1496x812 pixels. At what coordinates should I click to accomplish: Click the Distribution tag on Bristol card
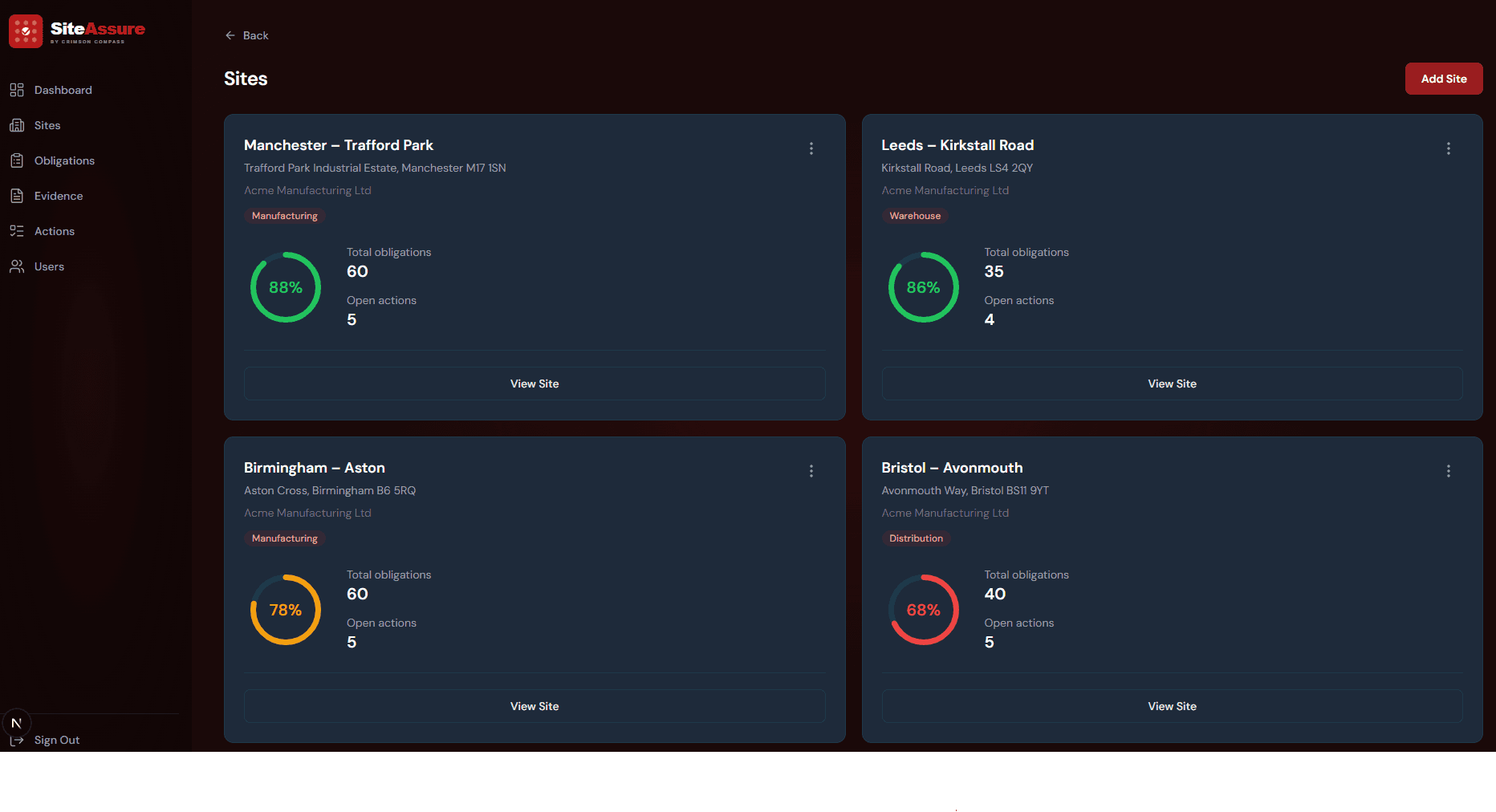(916, 538)
